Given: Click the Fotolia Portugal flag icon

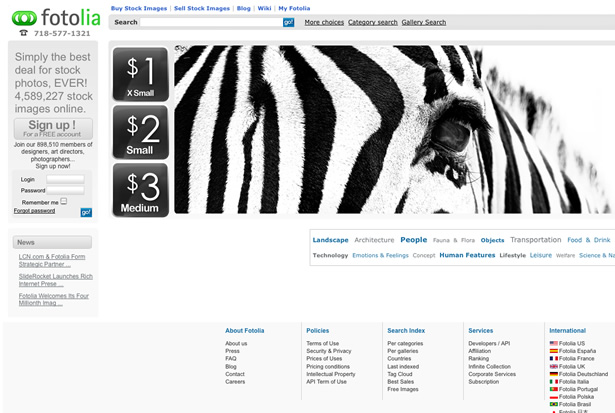Looking at the screenshot, I should click(x=553, y=389).
